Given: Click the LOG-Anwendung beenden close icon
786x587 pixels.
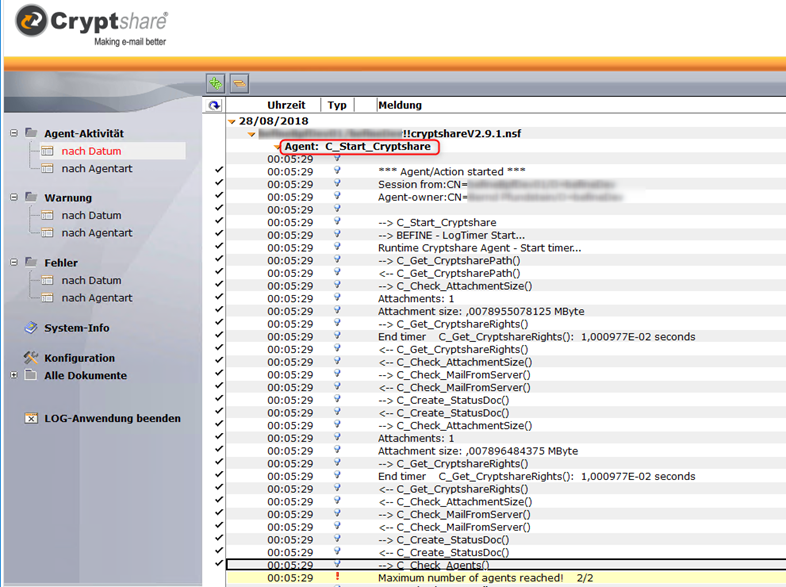Looking at the screenshot, I should [x=31, y=418].
